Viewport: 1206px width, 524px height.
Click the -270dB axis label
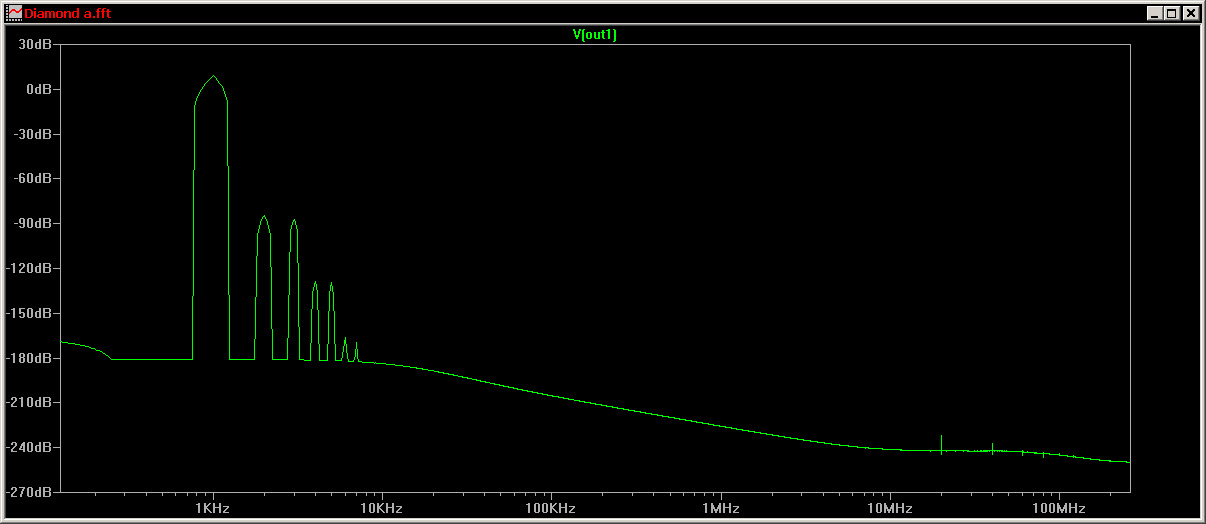pos(31,493)
